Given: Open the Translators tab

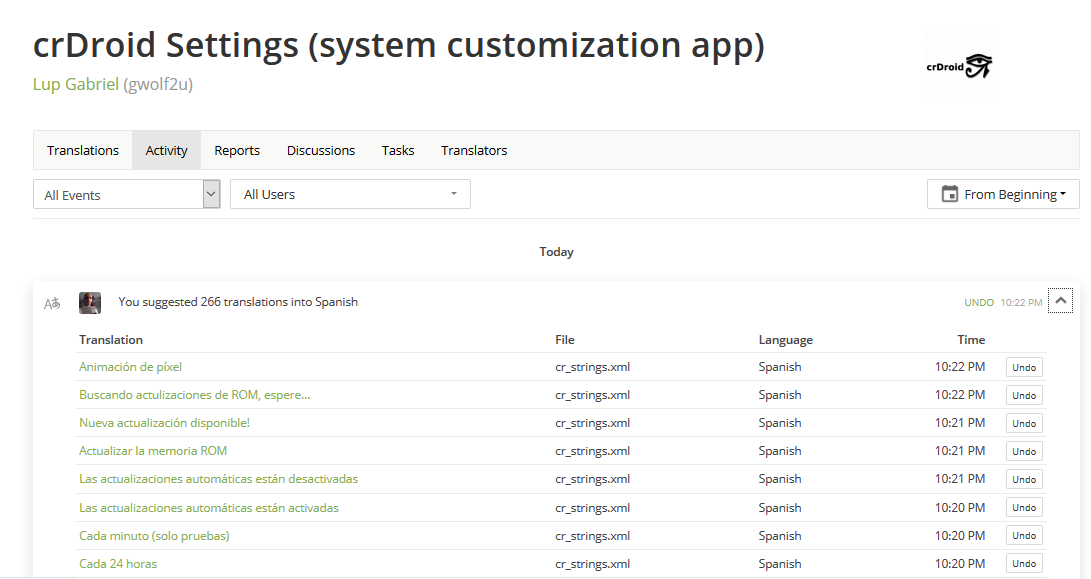Looking at the screenshot, I should 474,150.
